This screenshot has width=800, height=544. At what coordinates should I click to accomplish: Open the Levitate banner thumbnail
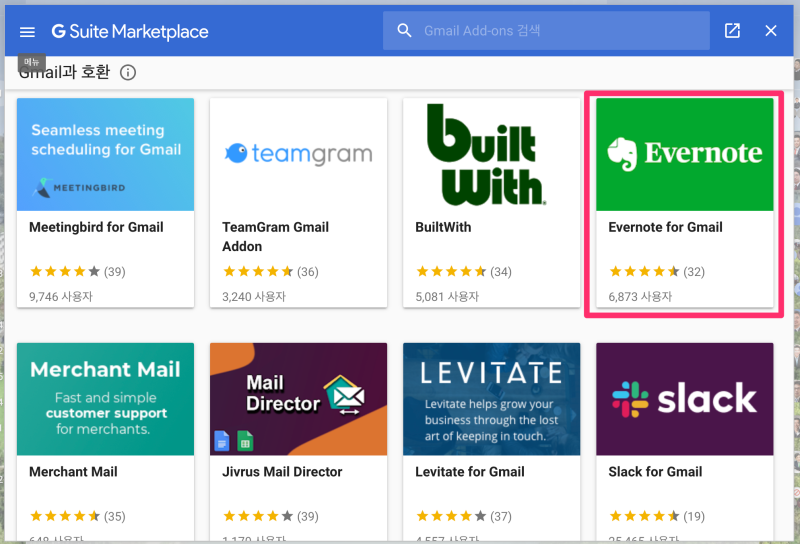coord(491,399)
